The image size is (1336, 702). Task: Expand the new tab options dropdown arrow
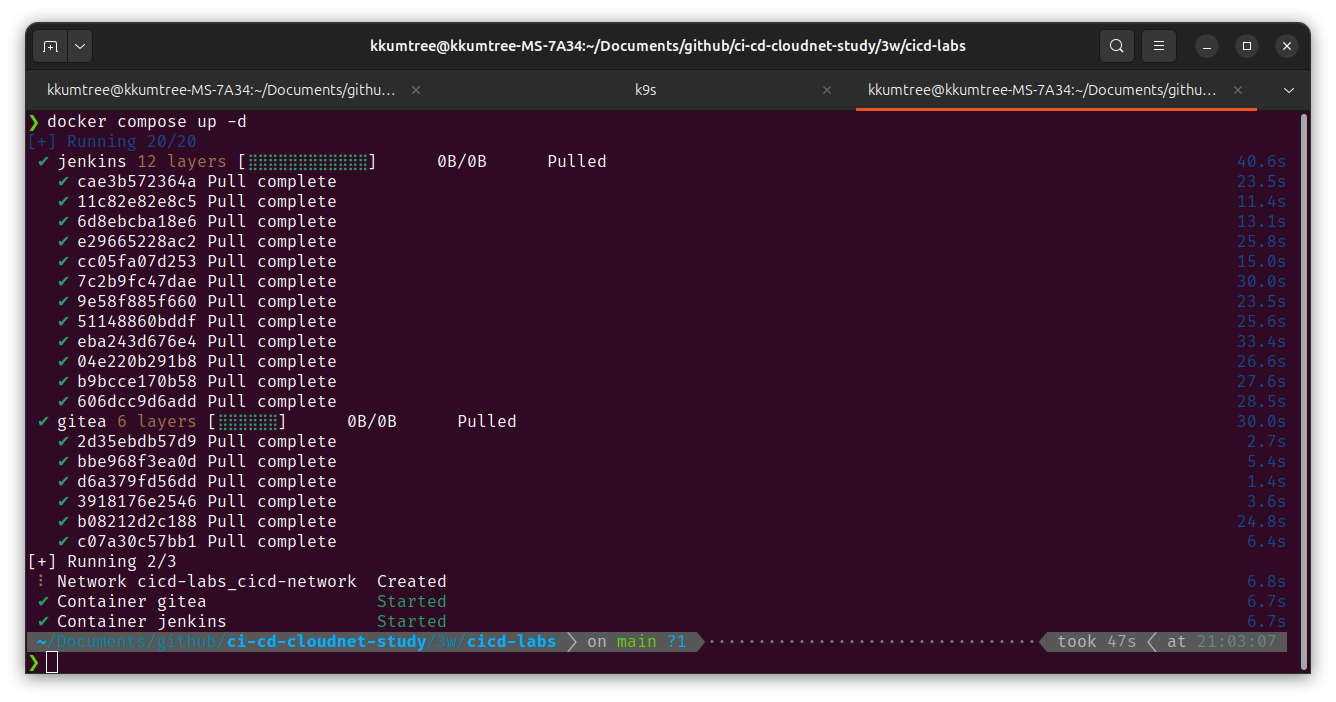coord(80,46)
